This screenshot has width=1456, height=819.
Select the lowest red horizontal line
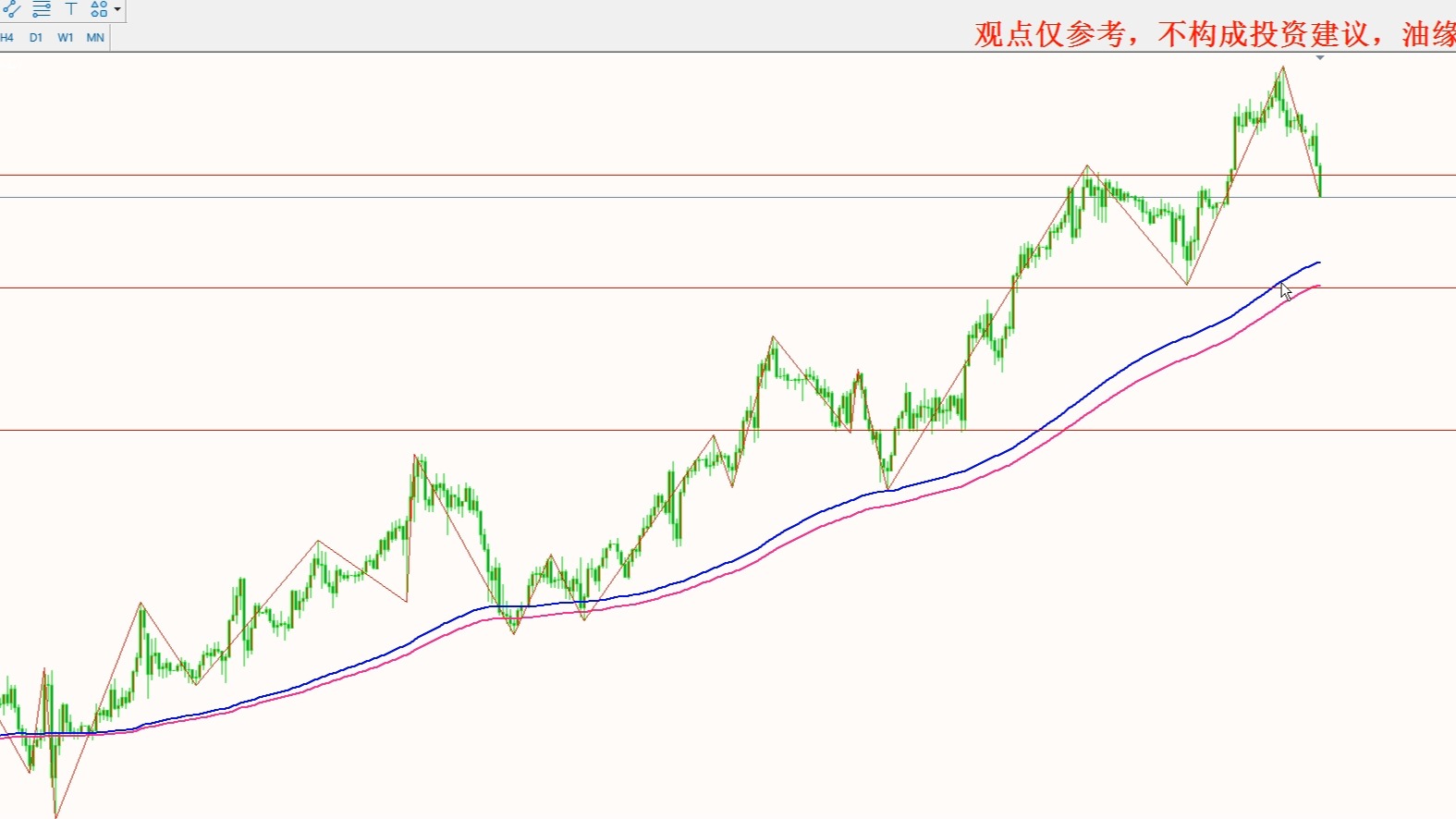click(728, 430)
